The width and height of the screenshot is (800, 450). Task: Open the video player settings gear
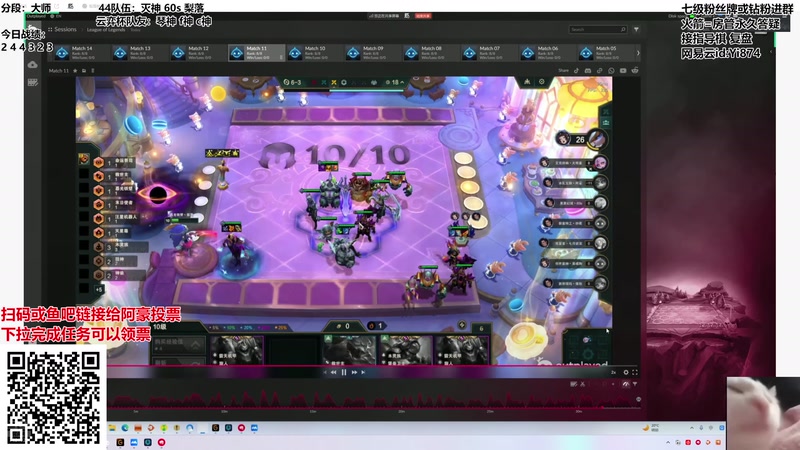(x=626, y=372)
